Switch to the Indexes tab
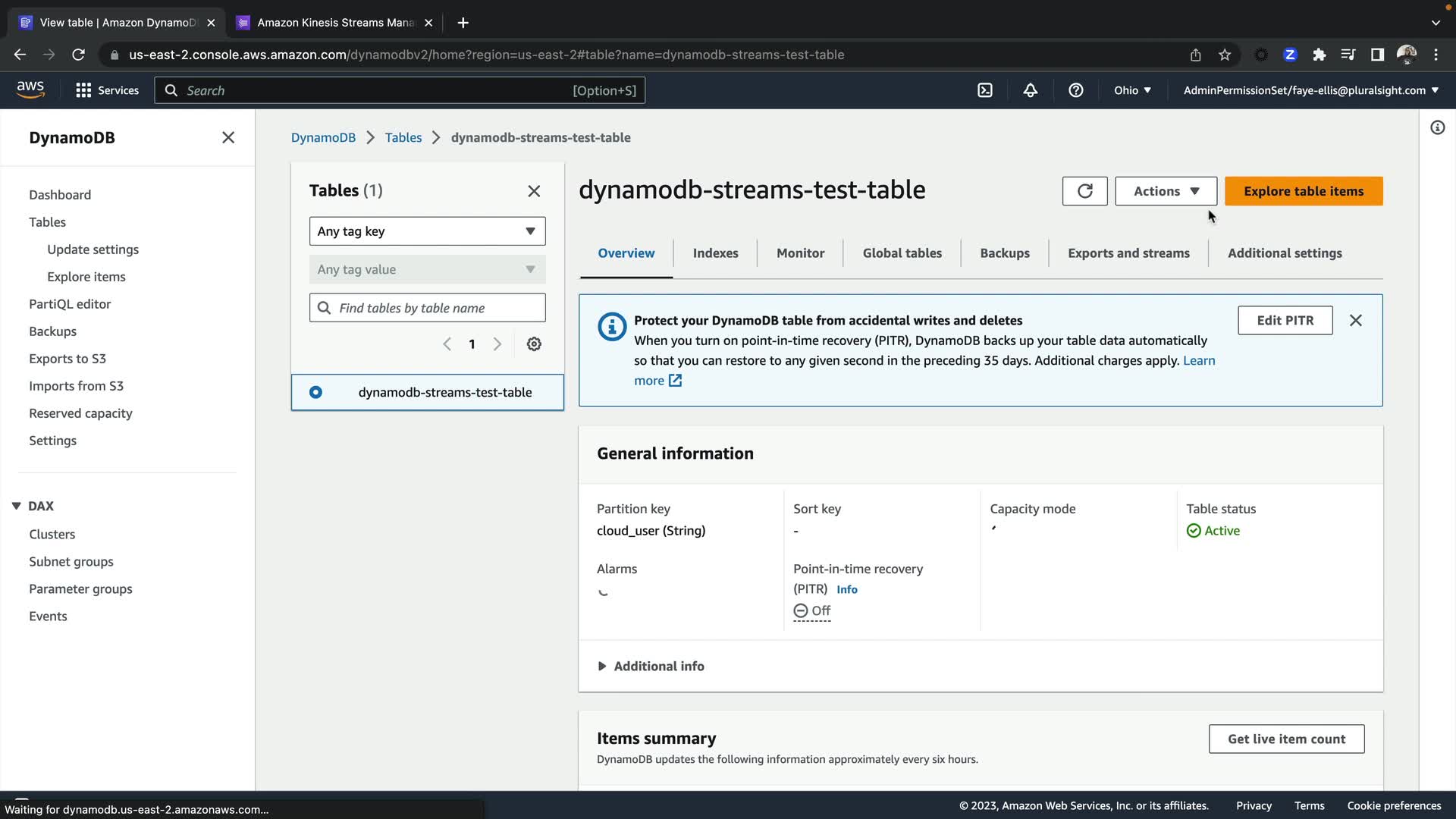The image size is (1456, 819). coord(715,253)
